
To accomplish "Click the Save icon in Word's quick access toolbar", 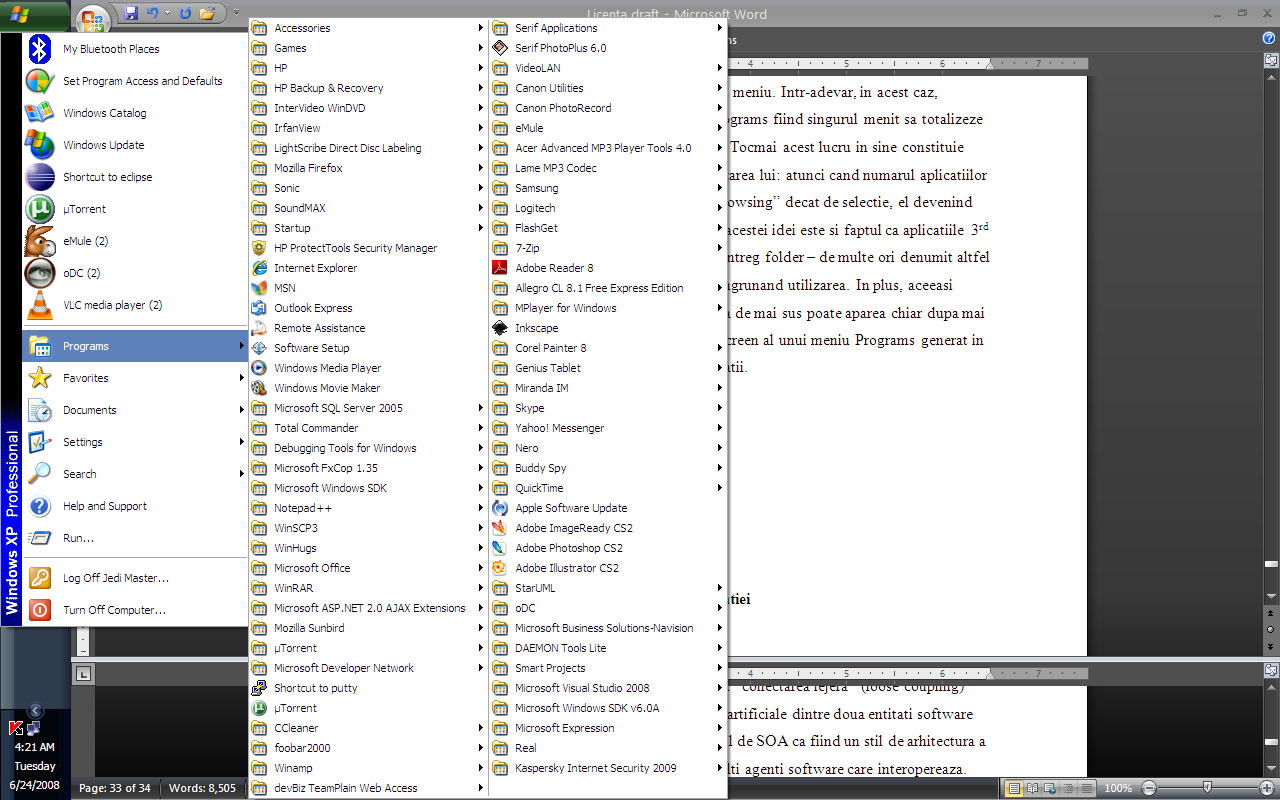I will 132,14.
